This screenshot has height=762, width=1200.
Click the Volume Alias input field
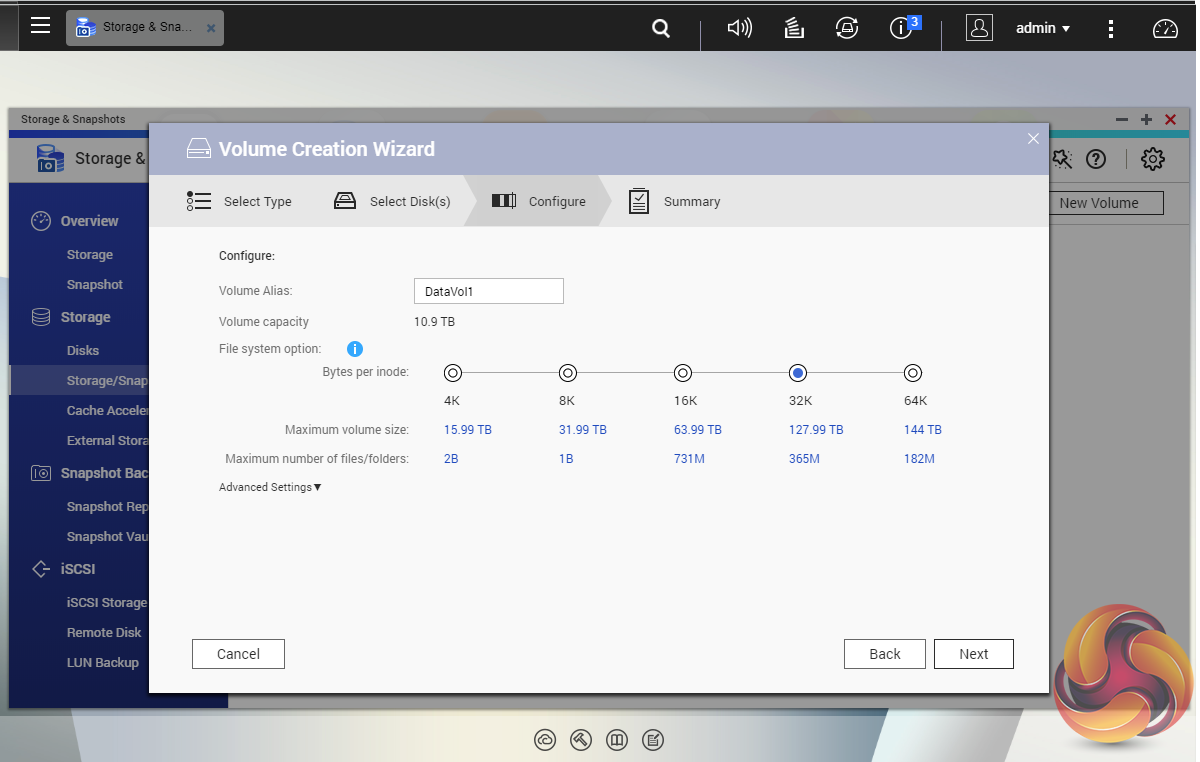coord(488,291)
